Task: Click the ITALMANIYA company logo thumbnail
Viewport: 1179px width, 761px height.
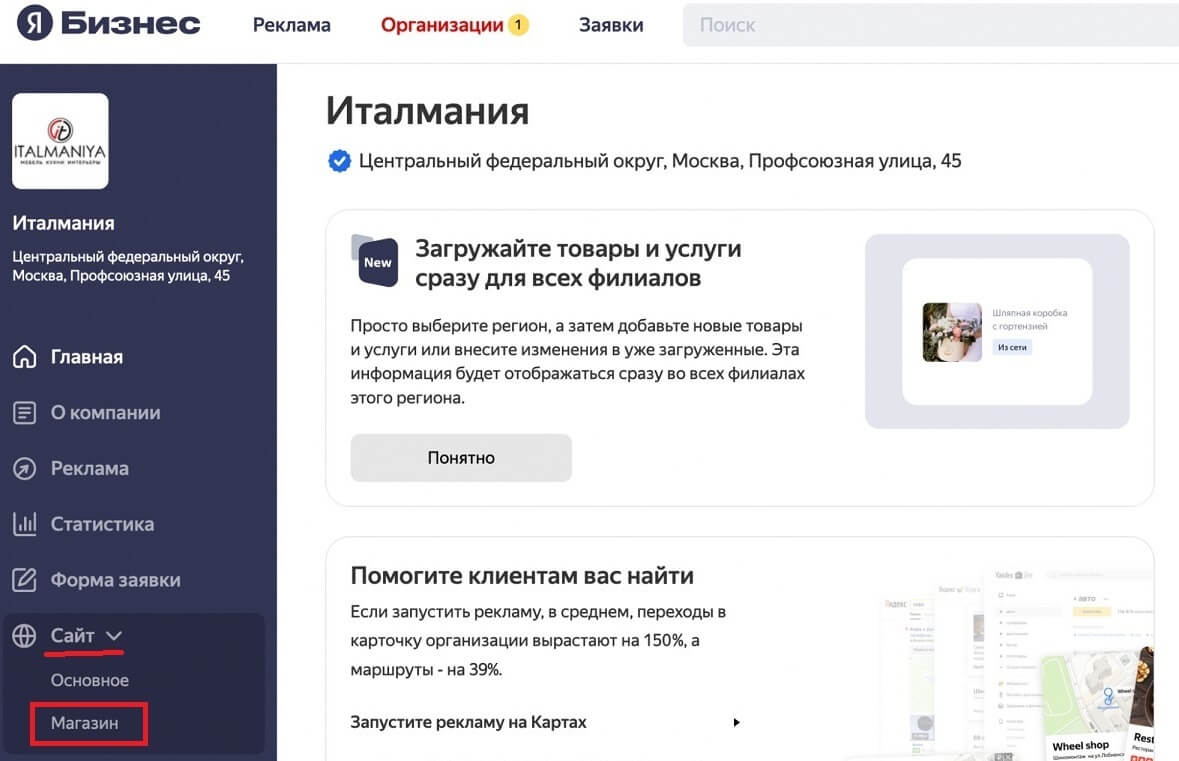Action: coord(60,140)
